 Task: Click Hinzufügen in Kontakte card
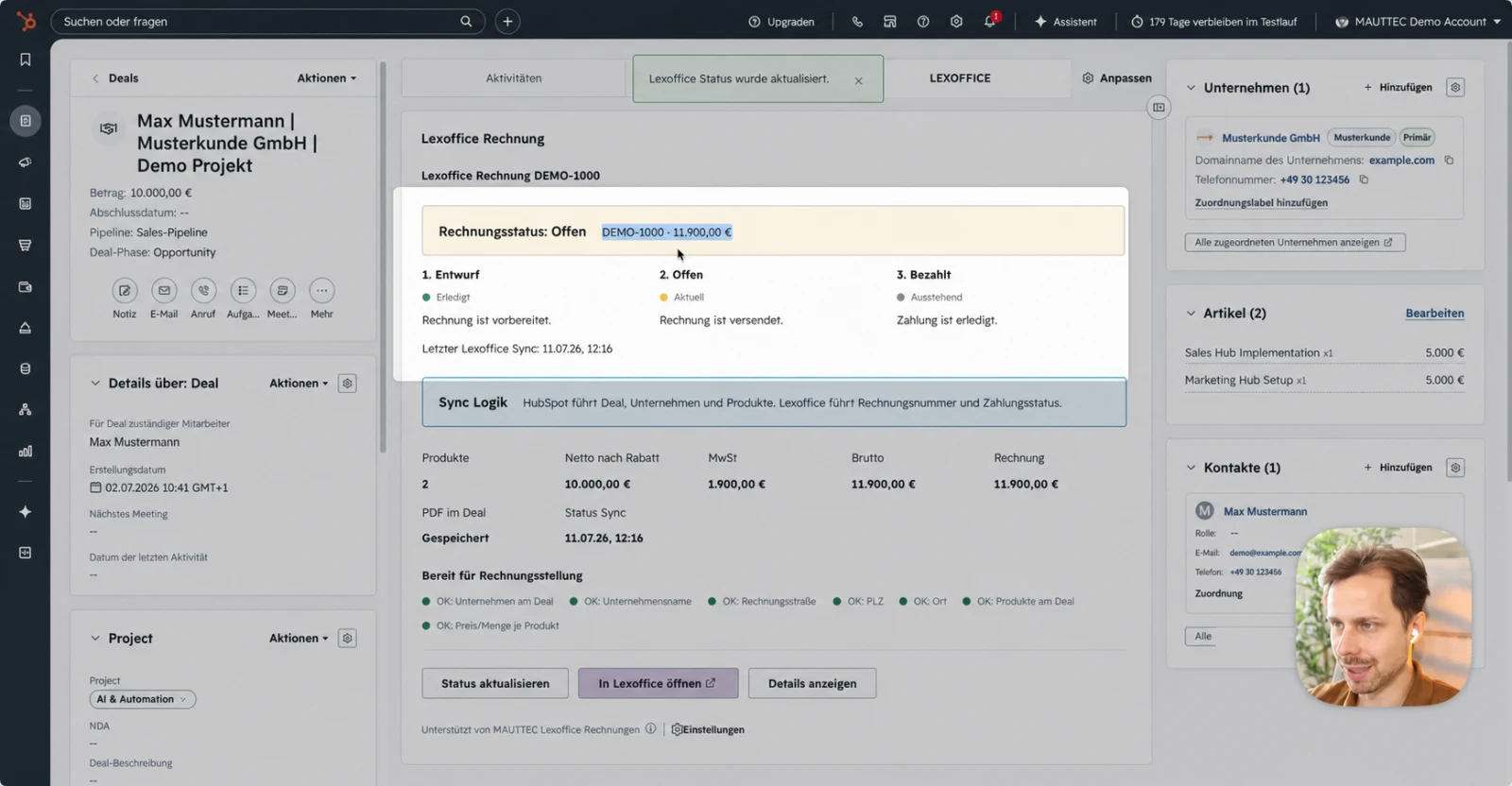(x=1398, y=468)
